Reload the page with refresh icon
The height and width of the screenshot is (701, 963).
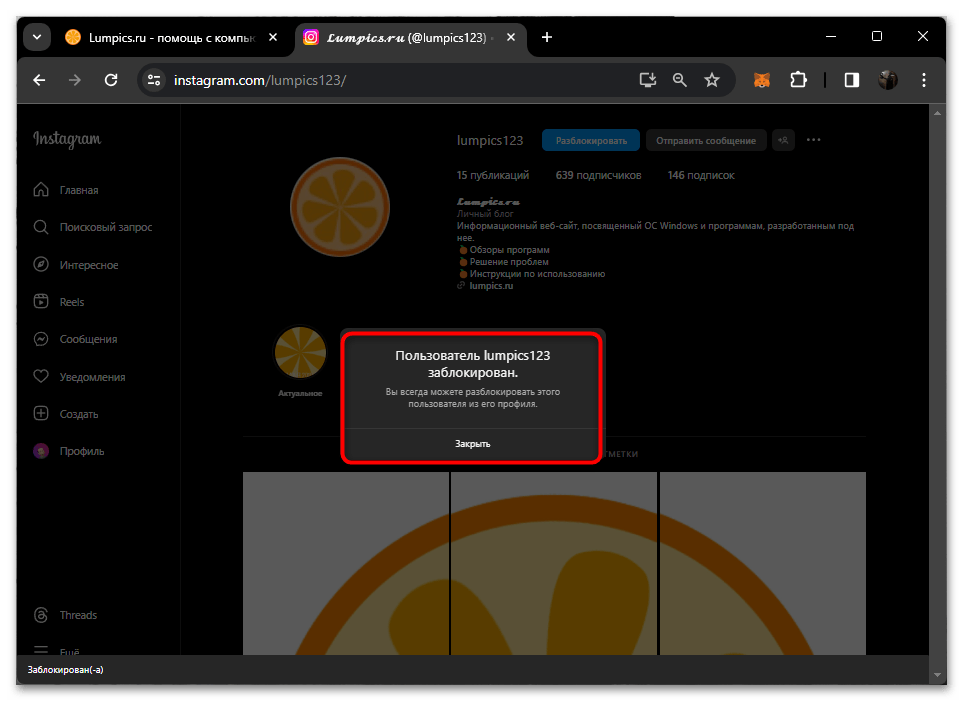coord(111,80)
